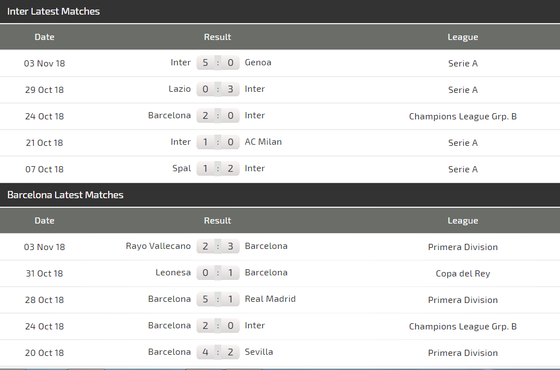Screen dimensions: 560x370
Task: Click the Rayo Vallecano team name
Action: pos(158,246)
